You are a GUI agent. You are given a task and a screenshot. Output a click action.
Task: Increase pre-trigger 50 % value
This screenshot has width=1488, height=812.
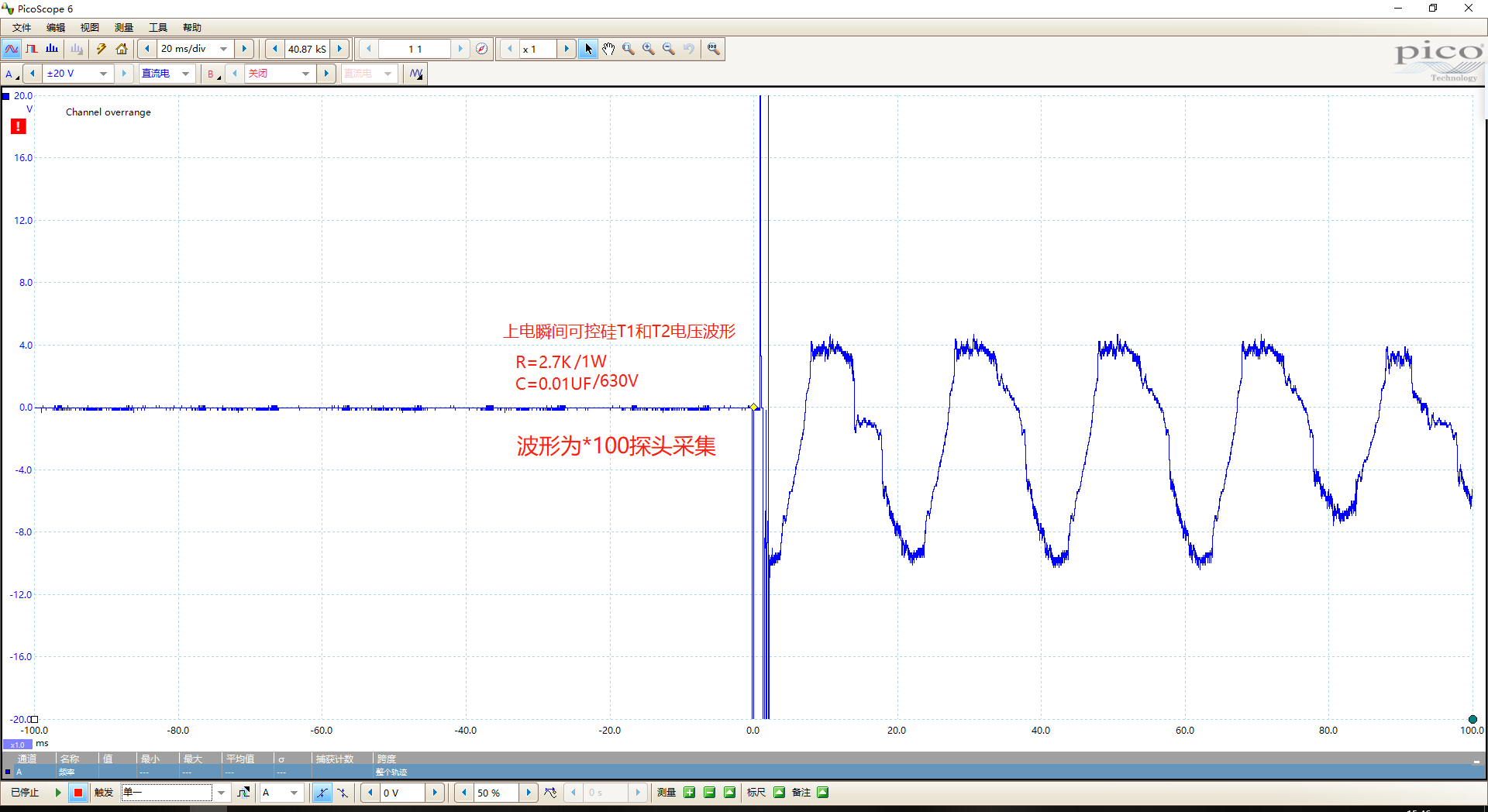click(x=529, y=793)
